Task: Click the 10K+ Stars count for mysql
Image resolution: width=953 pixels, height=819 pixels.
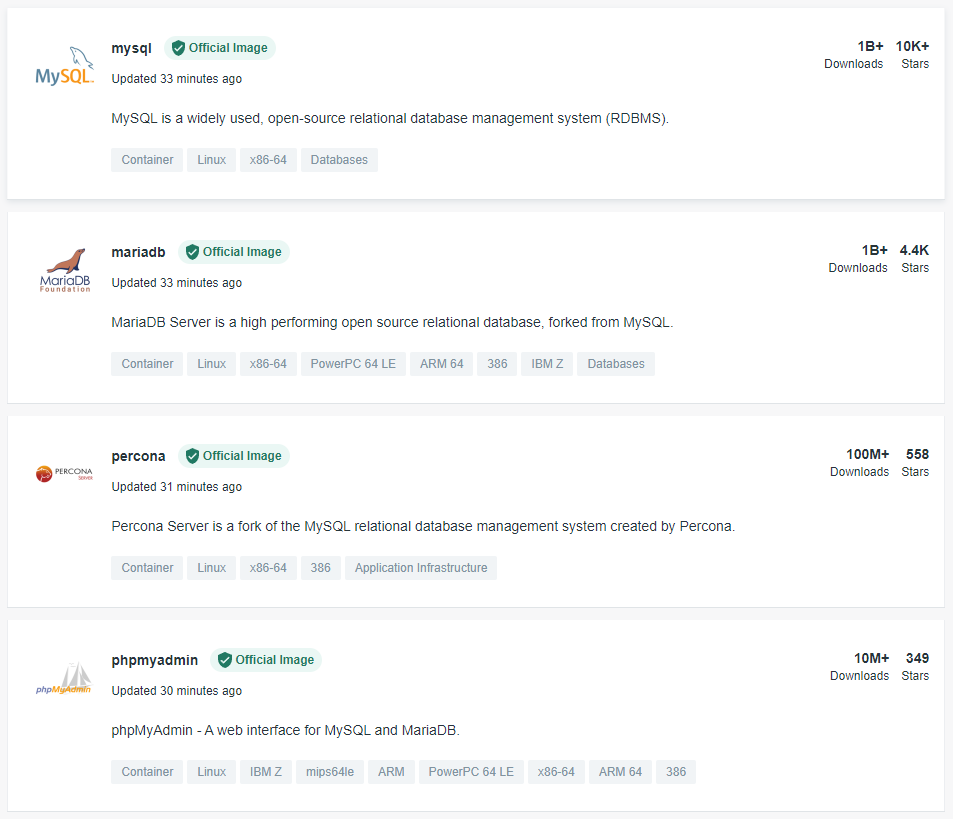Action: 912,55
